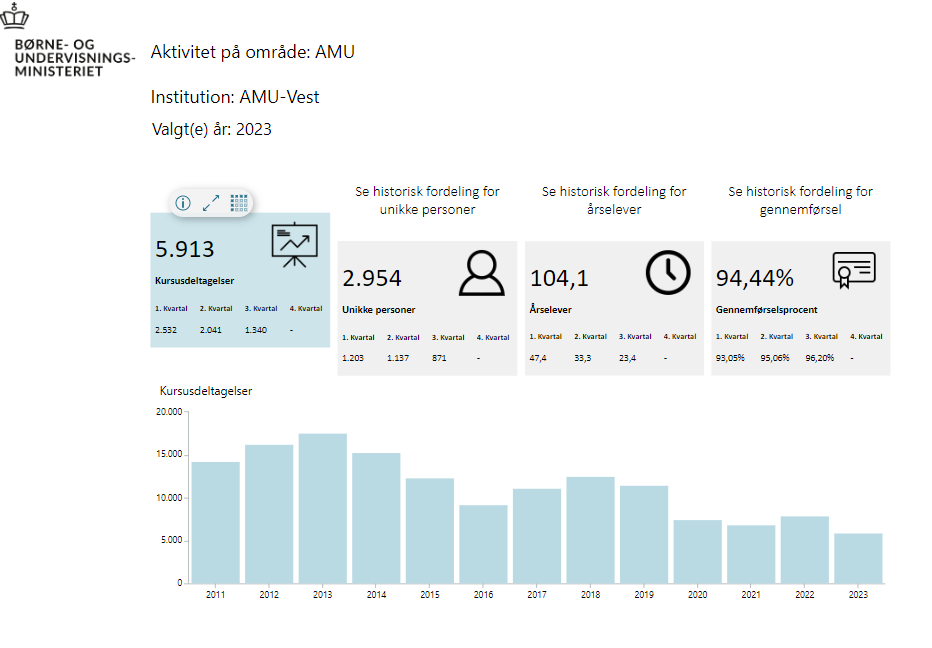Screen dimensions: 932x648
Task: Open historical distribution for årselever
Action: (614, 200)
